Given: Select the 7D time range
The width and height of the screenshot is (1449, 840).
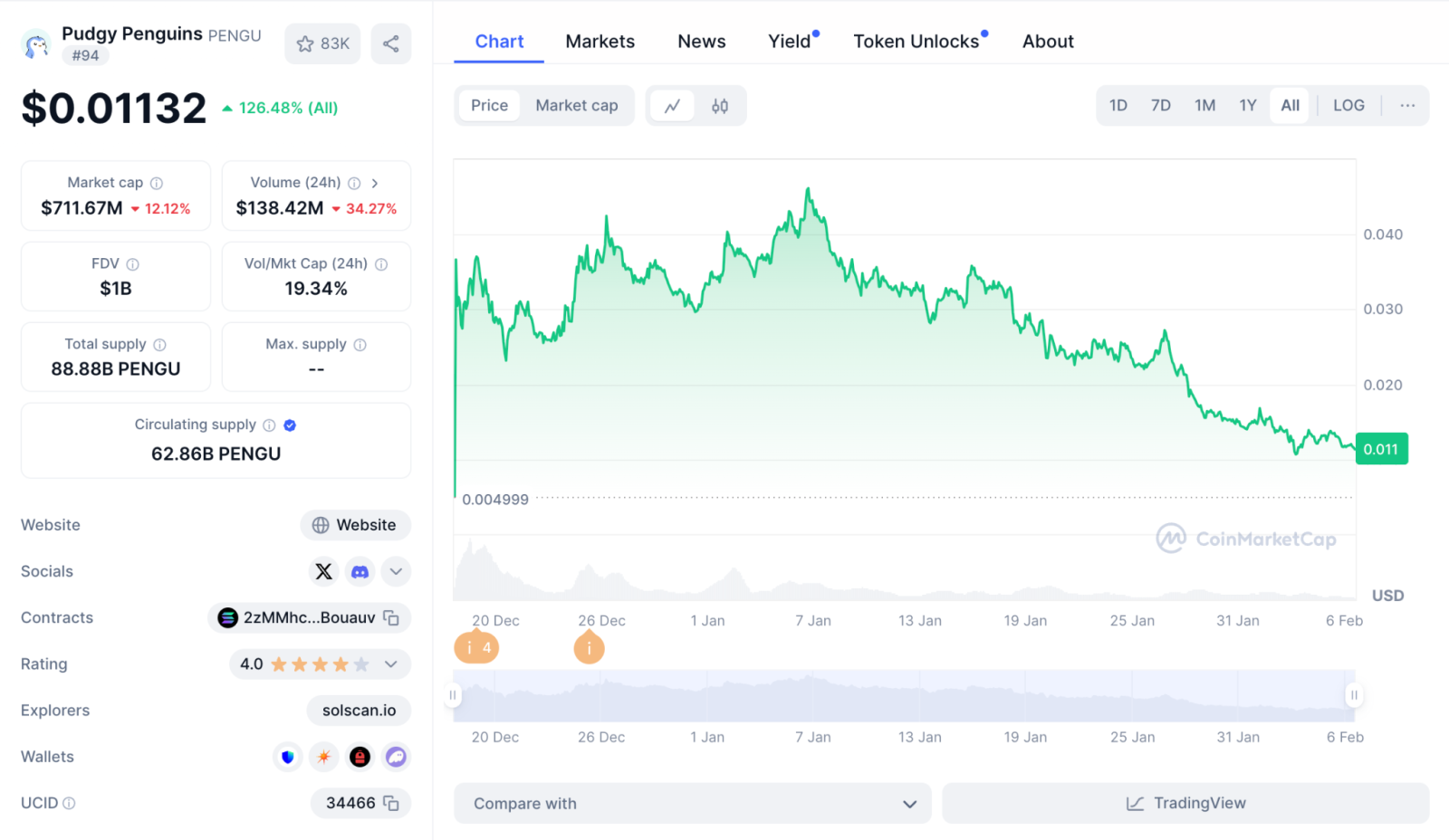Looking at the screenshot, I should (x=1160, y=106).
